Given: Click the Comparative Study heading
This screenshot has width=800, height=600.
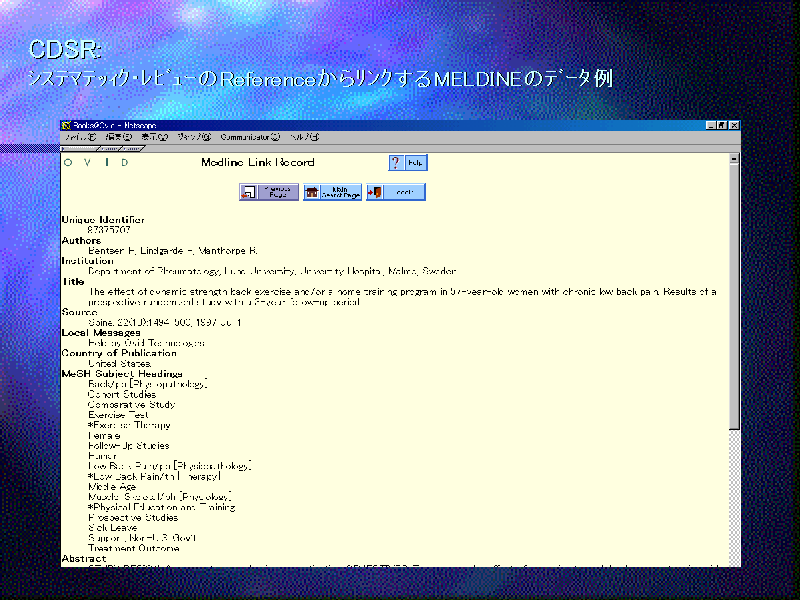Looking at the screenshot, I should [x=132, y=405].
